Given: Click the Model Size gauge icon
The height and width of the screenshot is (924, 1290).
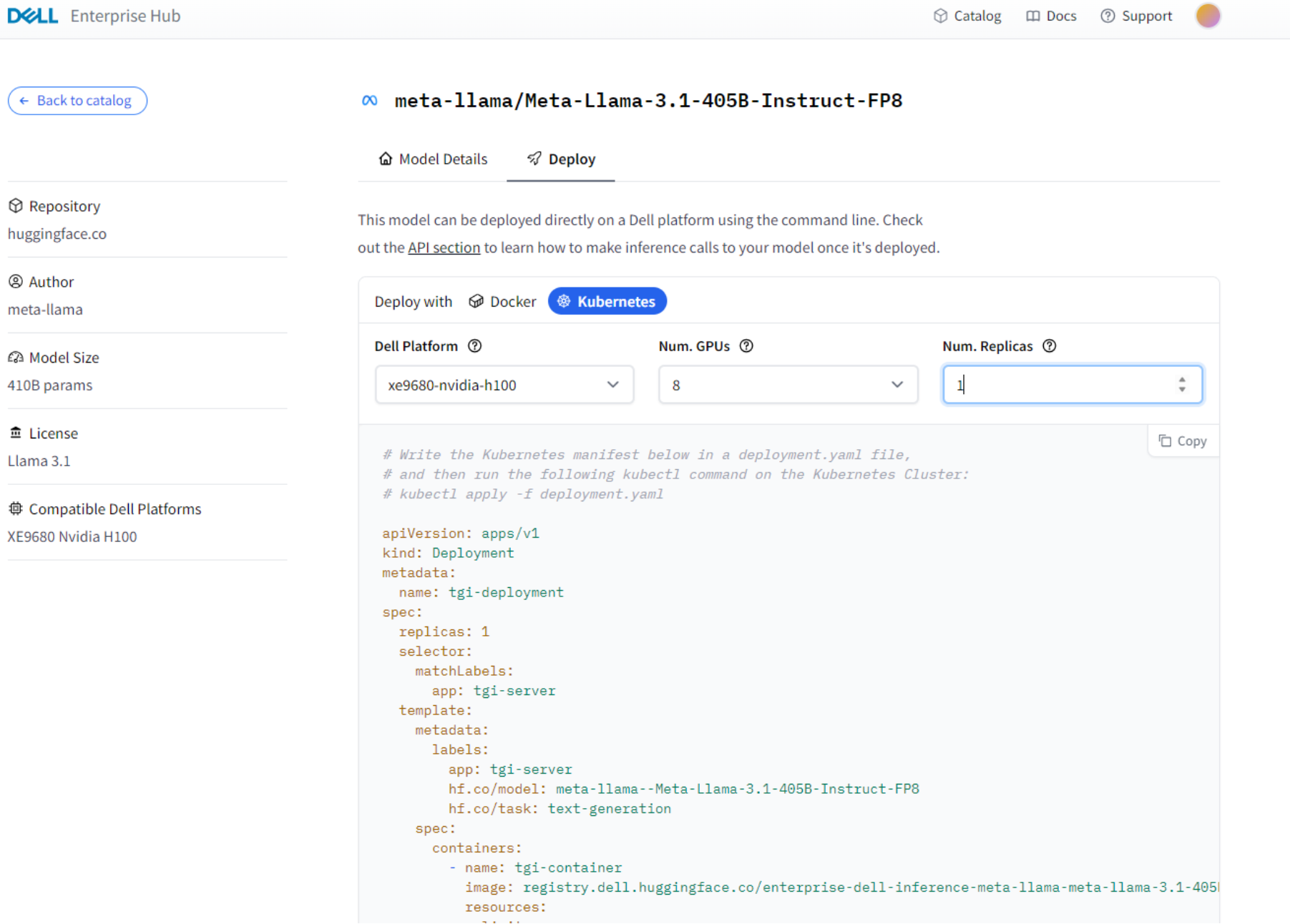Looking at the screenshot, I should point(16,358).
